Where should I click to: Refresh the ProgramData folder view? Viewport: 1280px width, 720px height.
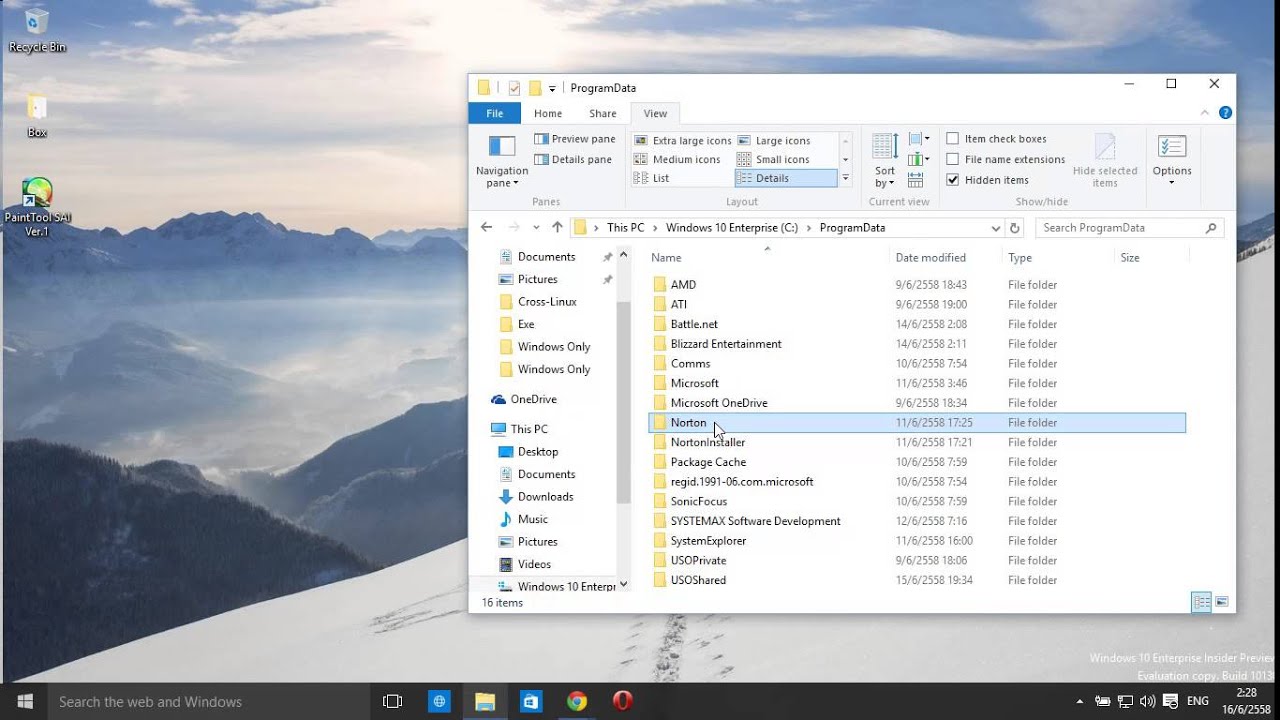(x=1015, y=228)
